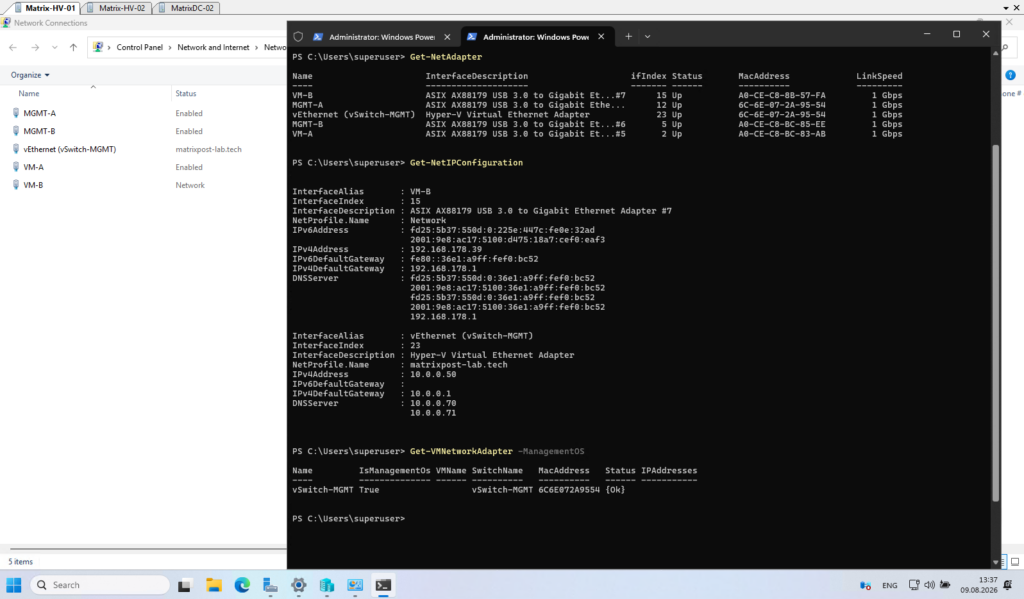
Task: Click the MAC address 6C6E072A9554
Action: [569, 489]
